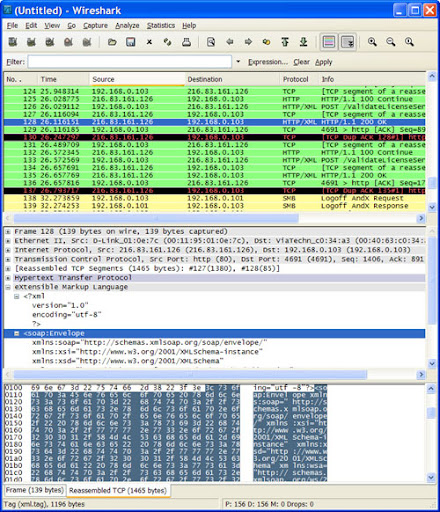Find a packet magnifier icon
The height and width of the screenshot is (512, 440).
pyautogui.click(x=211, y=42)
